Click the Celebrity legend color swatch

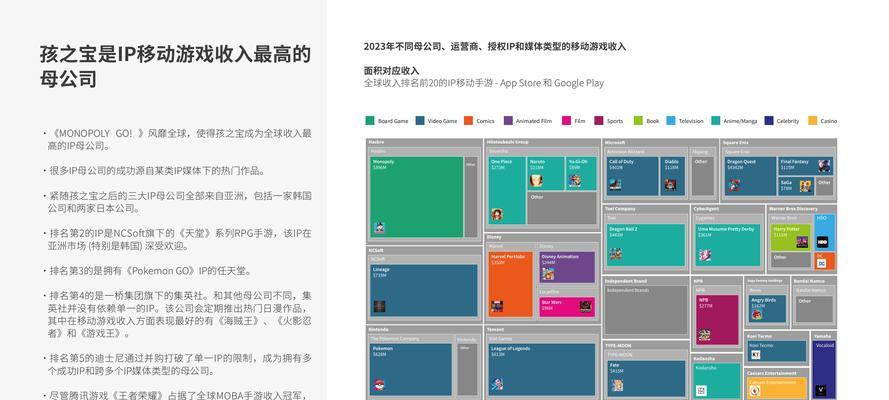(x=769, y=121)
